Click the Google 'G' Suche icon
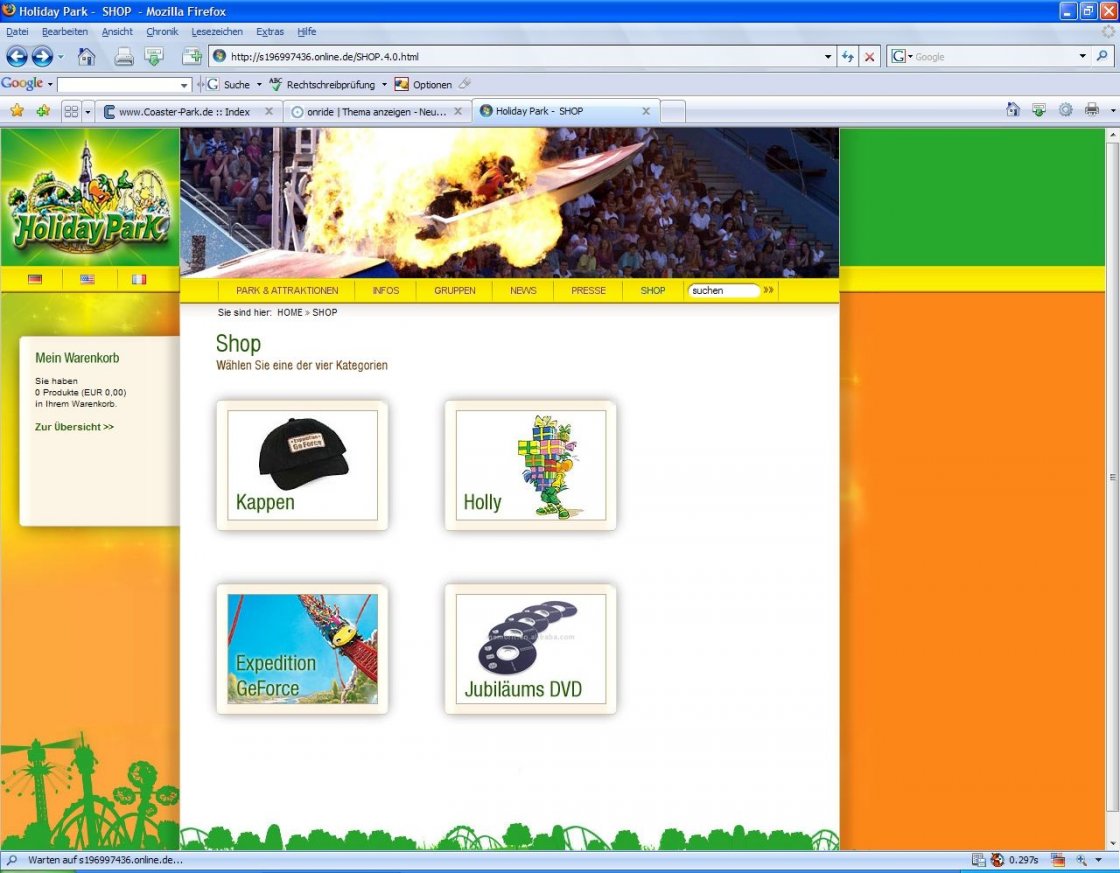 tap(212, 84)
